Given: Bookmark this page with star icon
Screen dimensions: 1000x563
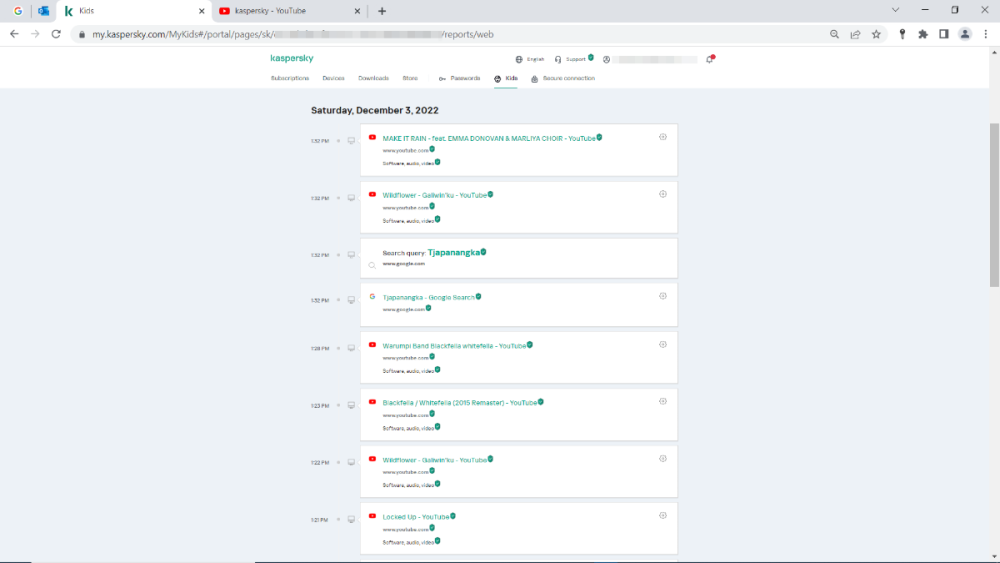Looking at the screenshot, I should 876,34.
